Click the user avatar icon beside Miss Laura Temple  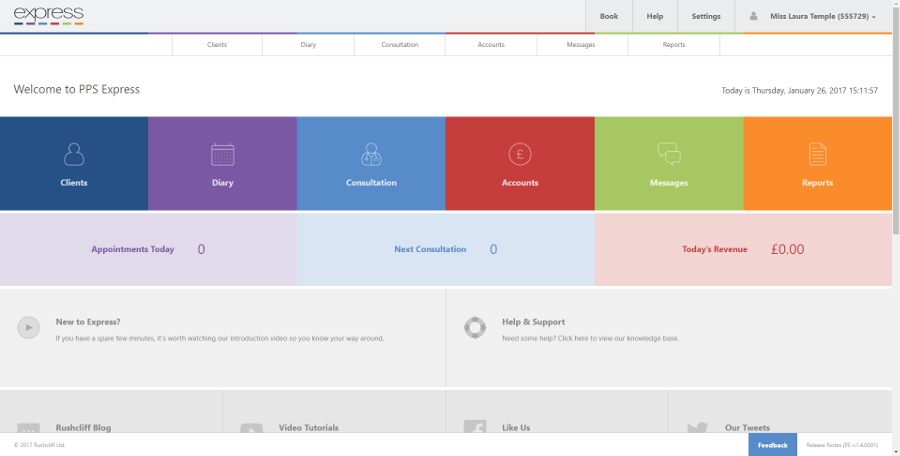click(754, 16)
